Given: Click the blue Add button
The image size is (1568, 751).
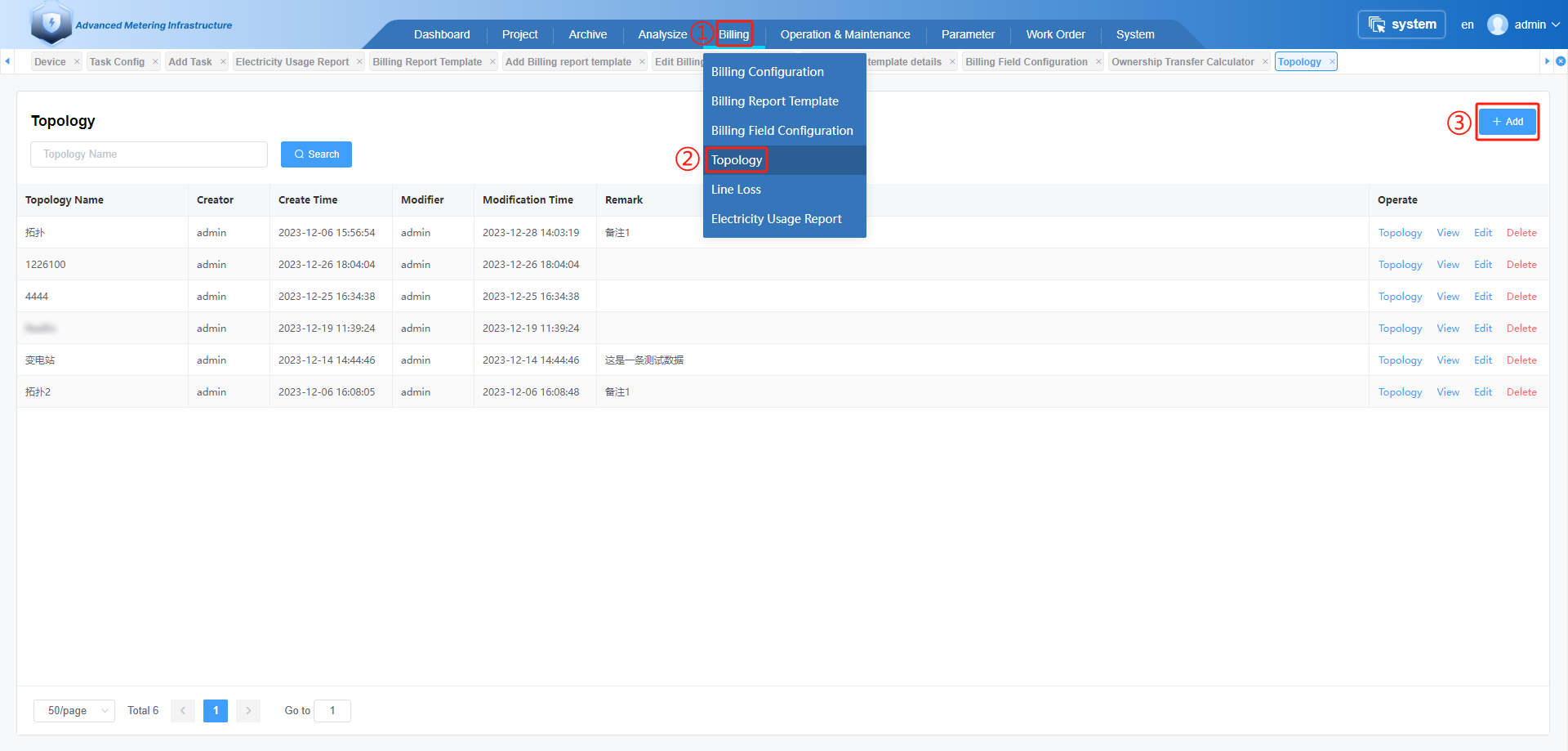Looking at the screenshot, I should tap(1508, 122).
